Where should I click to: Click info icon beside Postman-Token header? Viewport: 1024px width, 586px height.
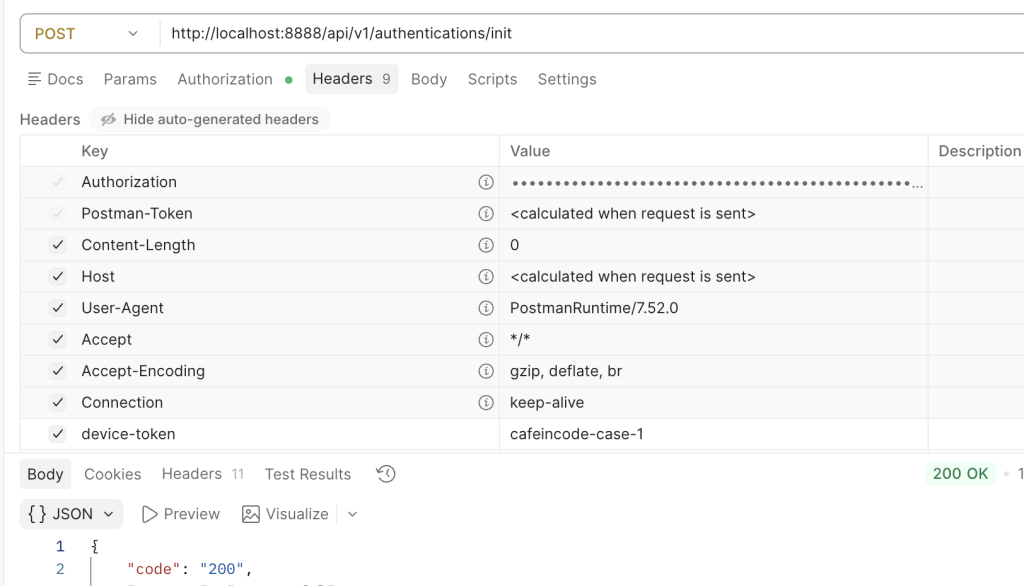[486, 214]
